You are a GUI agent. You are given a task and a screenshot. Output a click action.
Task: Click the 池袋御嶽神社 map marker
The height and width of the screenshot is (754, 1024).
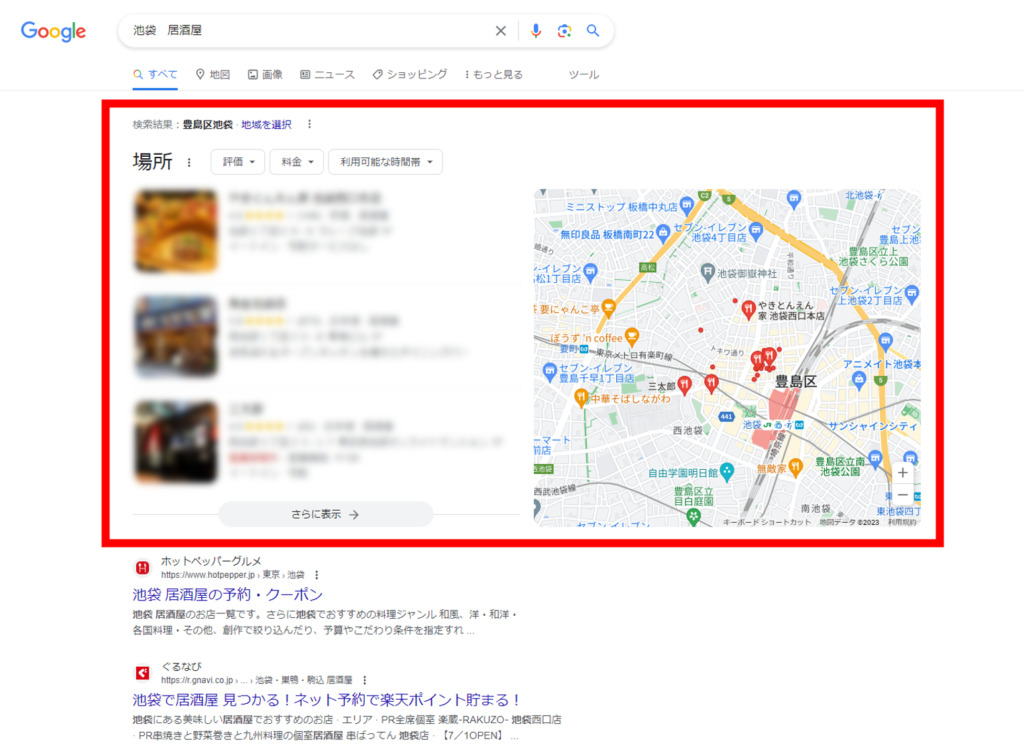pos(707,272)
